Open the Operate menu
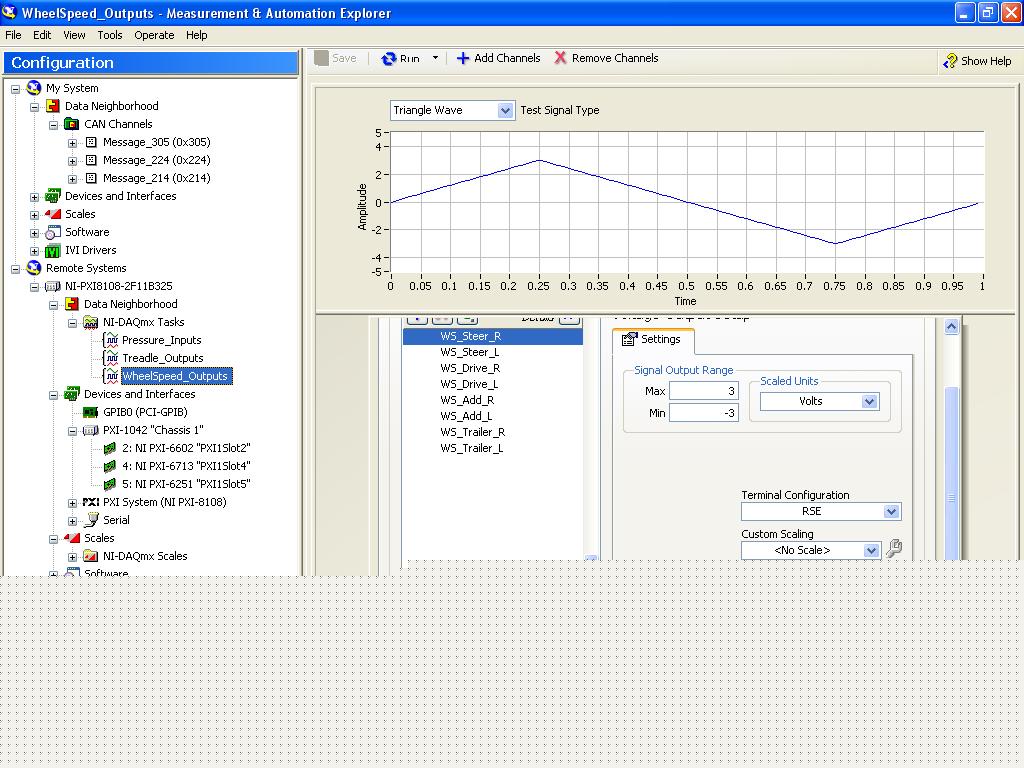This screenshot has height=768, width=1024. pos(154,35)
